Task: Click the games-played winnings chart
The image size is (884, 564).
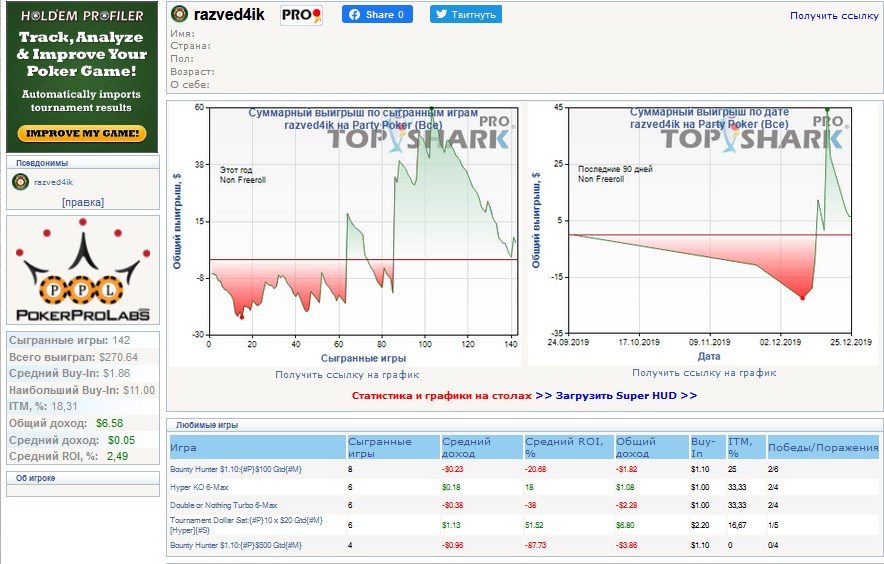Action: [x=344, y=234]
